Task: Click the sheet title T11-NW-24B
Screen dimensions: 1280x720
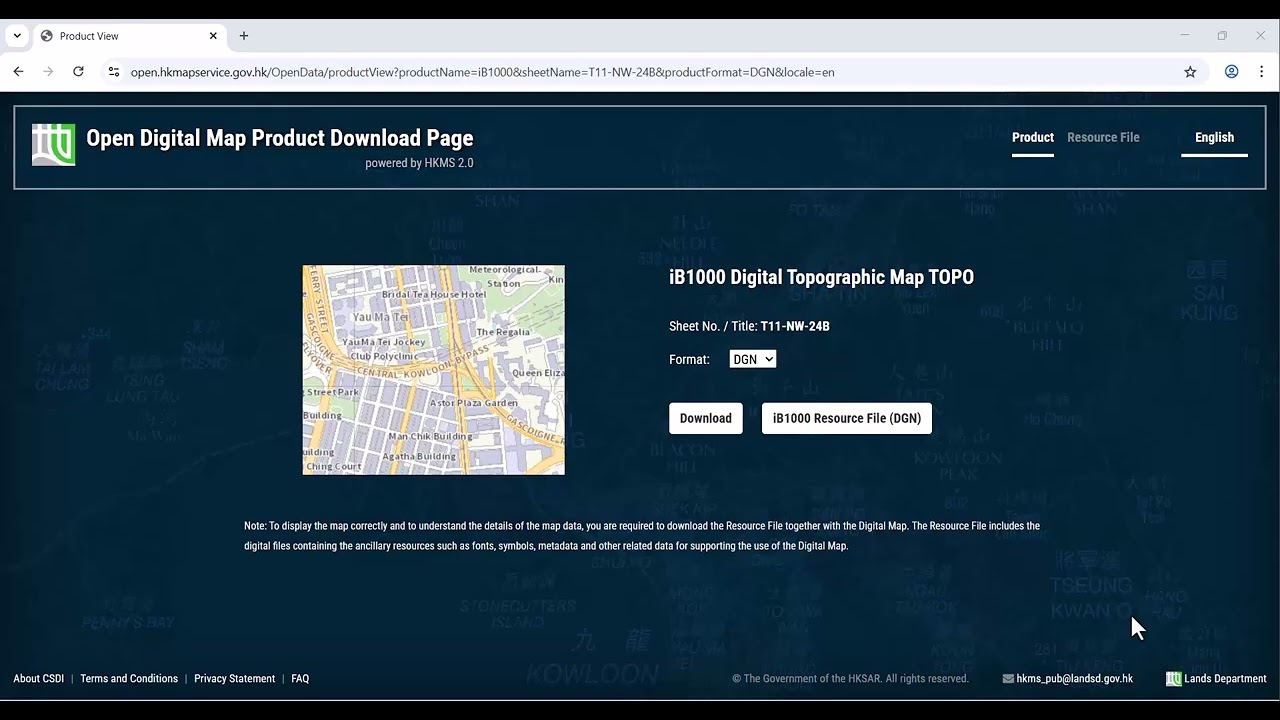Action: click(795, 326)
